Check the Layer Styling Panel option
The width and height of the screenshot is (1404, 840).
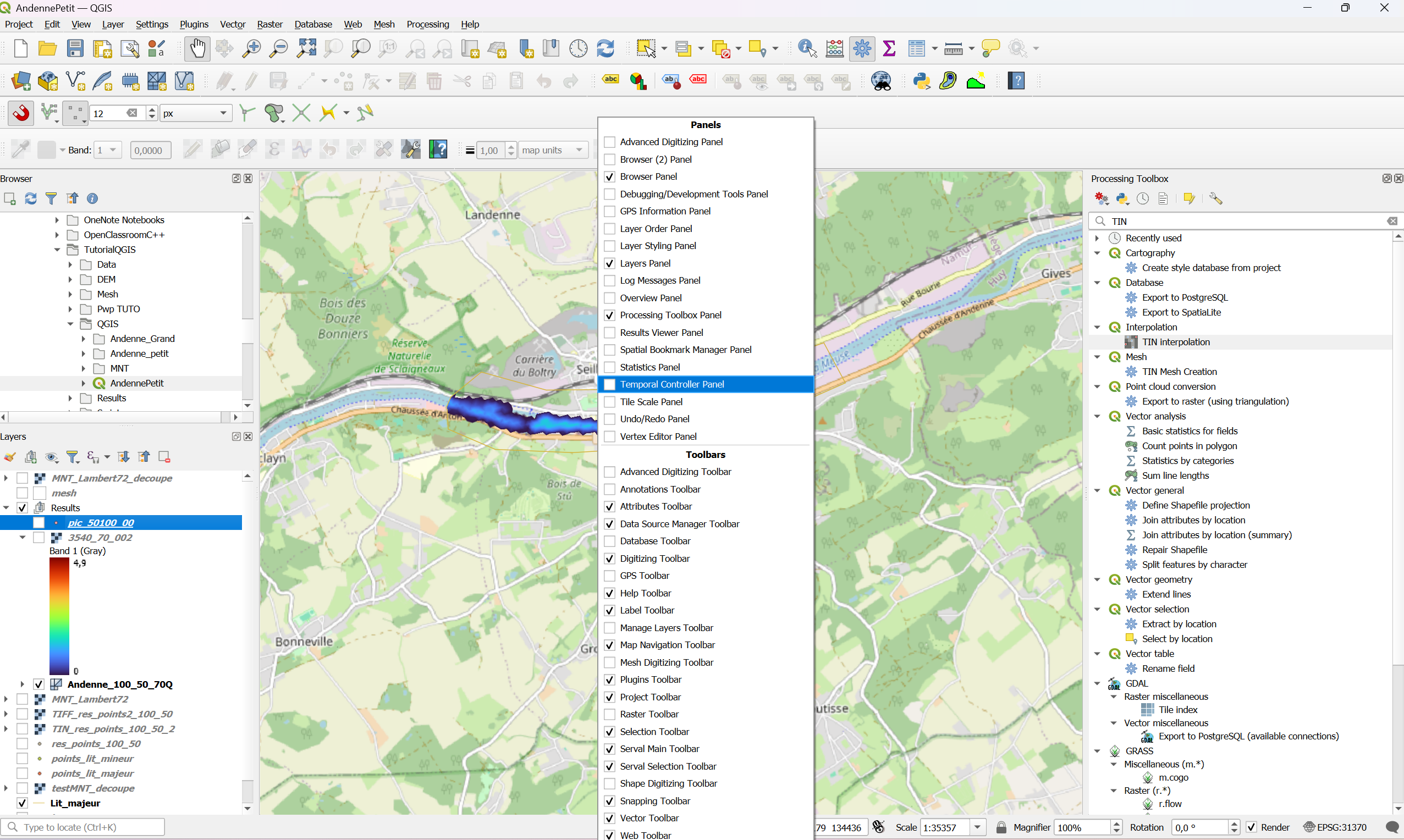click(x=610, y=246)
